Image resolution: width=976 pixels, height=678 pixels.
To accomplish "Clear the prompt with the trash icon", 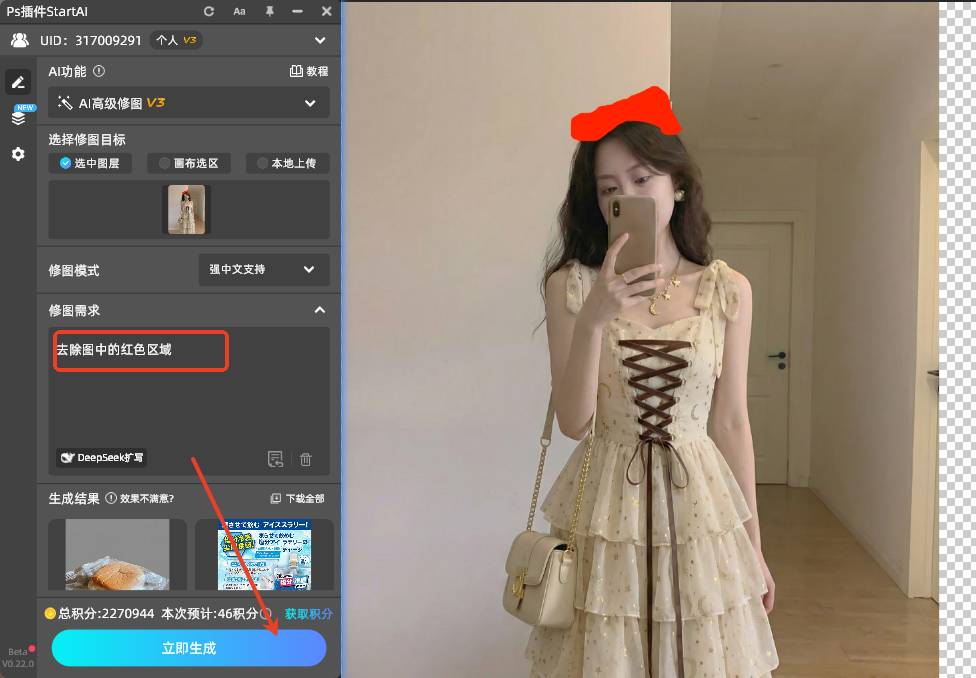I will pos(305,459).
